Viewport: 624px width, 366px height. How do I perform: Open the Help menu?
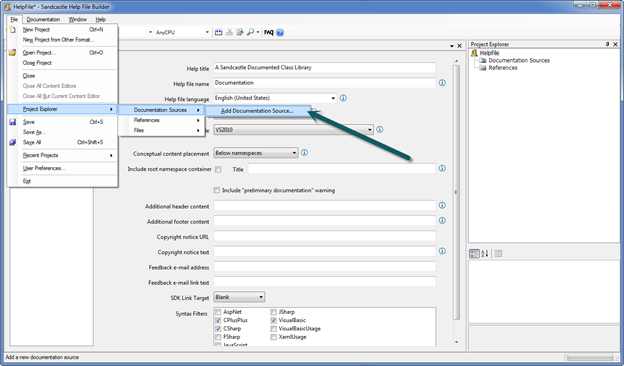coord(101,19)
